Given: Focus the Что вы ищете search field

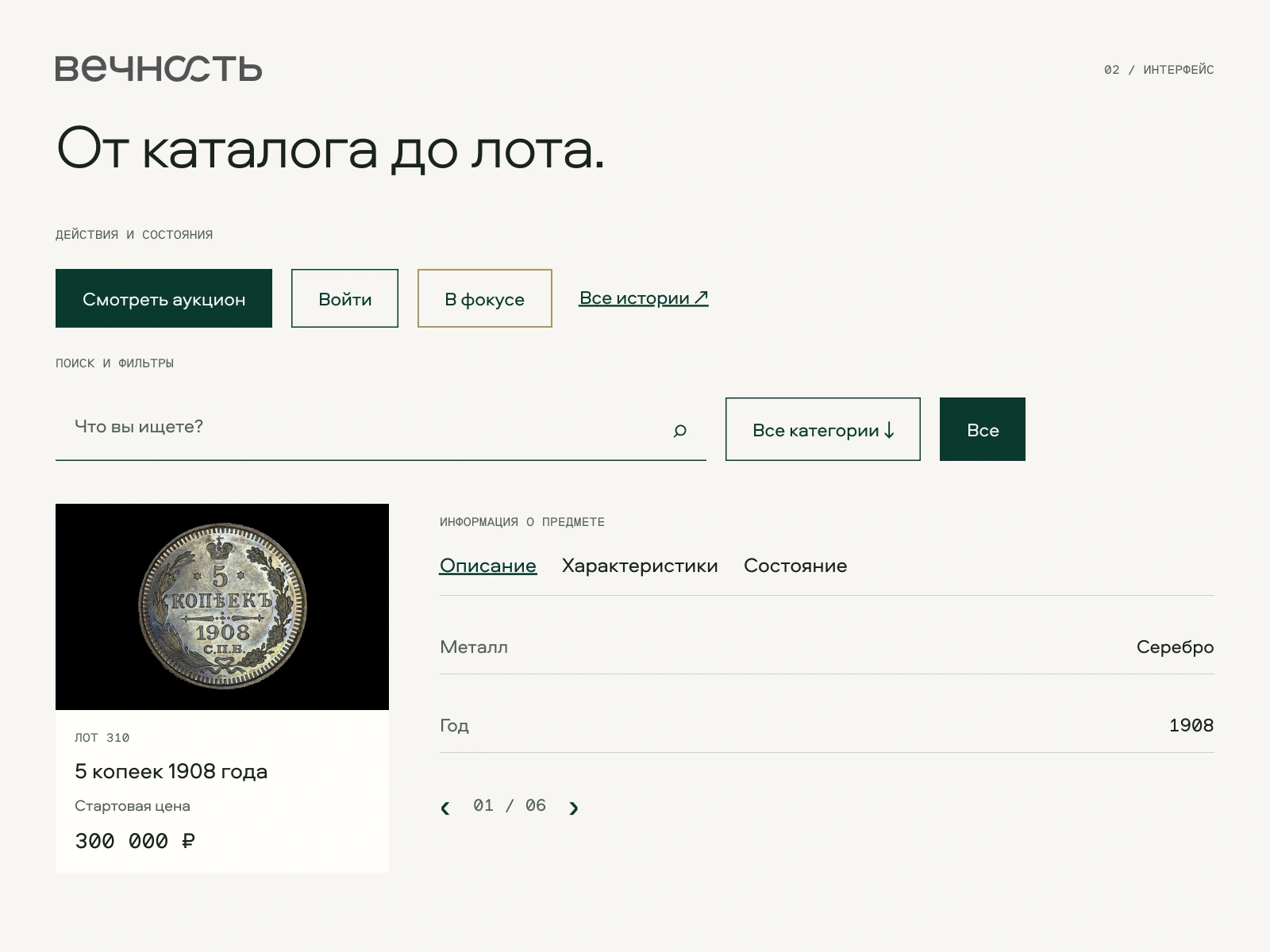Looking at the screenshot, I should click(381, 428).
